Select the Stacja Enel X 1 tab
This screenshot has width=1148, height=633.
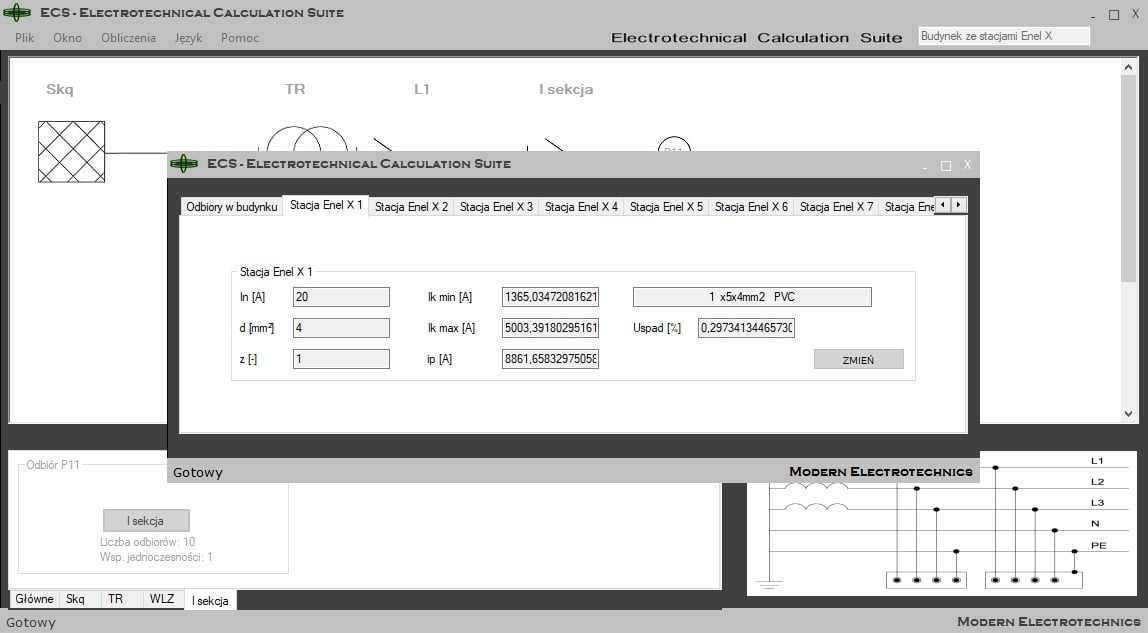pos(326,206)
